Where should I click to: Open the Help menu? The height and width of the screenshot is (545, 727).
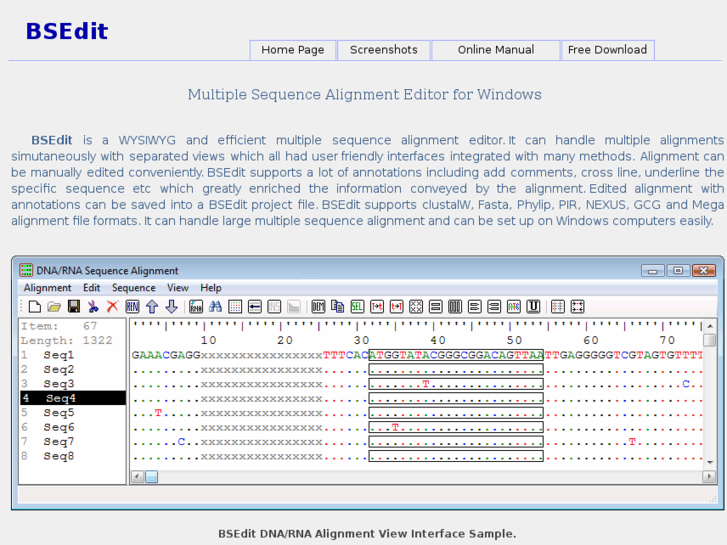tap(211, 288)
